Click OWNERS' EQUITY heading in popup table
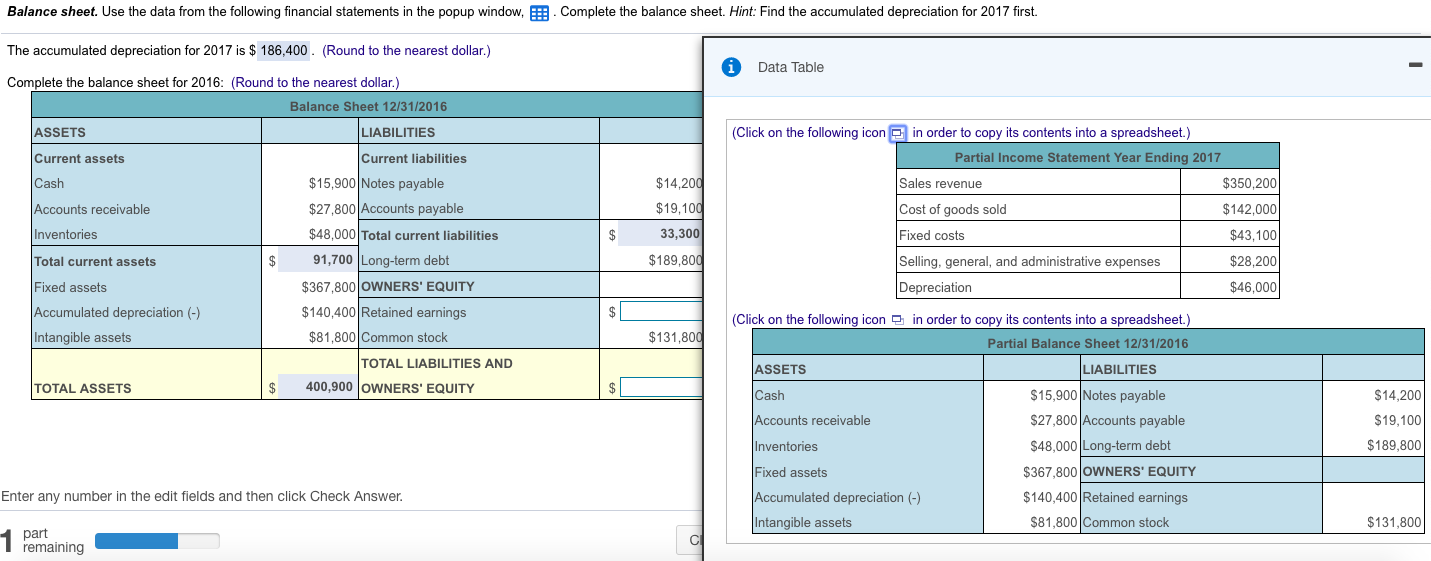Image resolution: width=1431 pixels, height=561 pixels. tap(1139, 471)
